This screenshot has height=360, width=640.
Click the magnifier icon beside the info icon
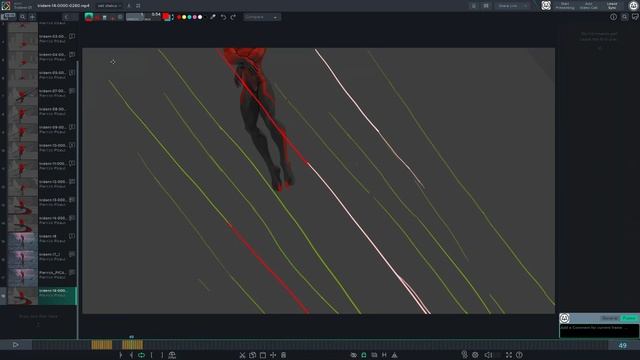click(x=624, y=17)
